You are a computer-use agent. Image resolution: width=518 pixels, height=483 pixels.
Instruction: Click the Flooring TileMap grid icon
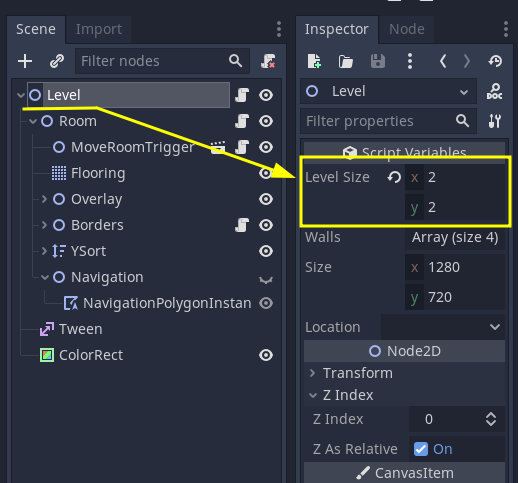pos(59,173)
